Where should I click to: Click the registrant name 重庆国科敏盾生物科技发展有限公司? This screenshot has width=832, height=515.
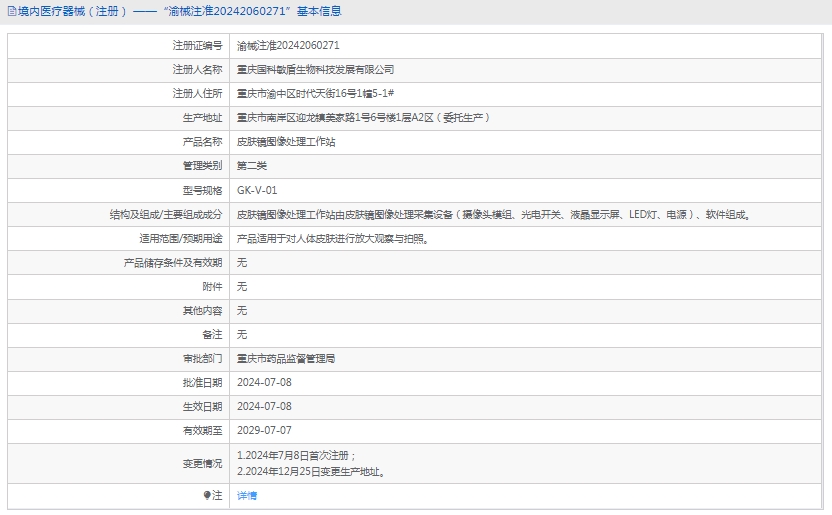[x=315, y=70]
